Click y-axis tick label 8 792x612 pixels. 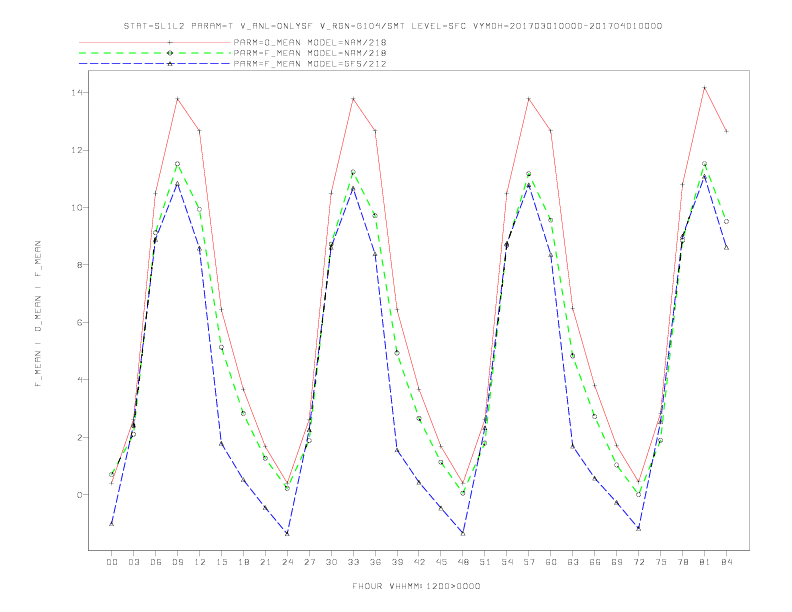click(79, 265)
